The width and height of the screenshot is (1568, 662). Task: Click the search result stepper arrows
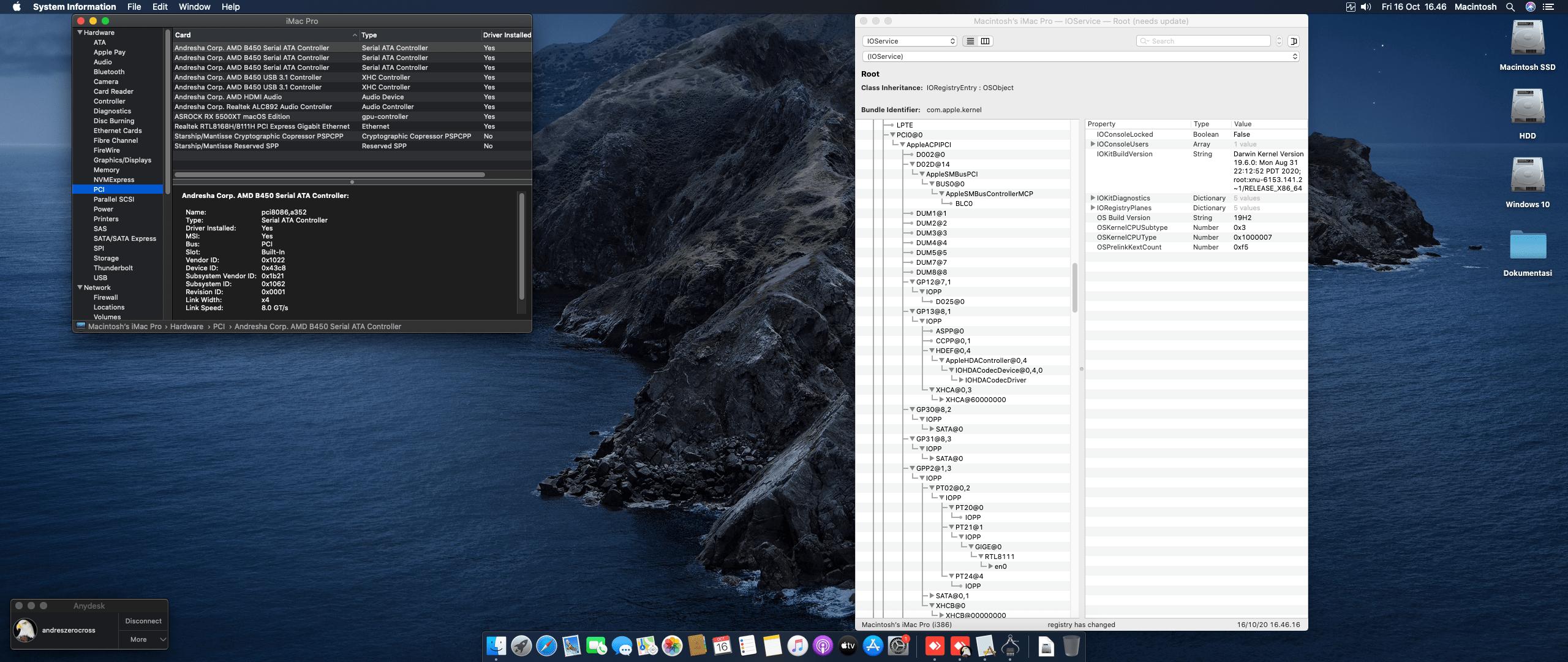pyautogui.click(x=1279, y=41)
